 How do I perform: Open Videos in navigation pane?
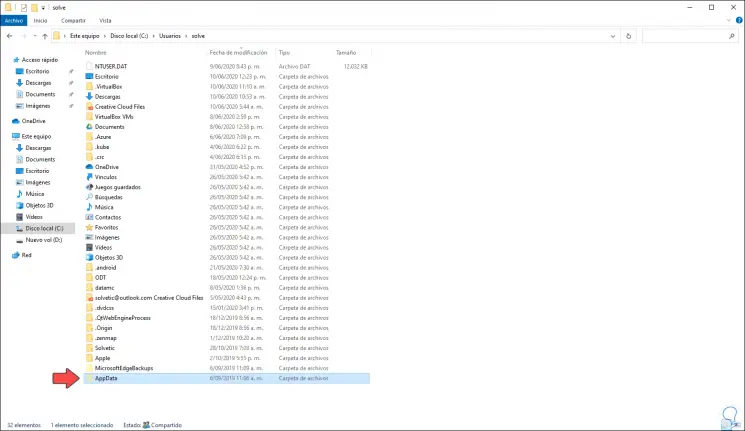coord(34,217)
